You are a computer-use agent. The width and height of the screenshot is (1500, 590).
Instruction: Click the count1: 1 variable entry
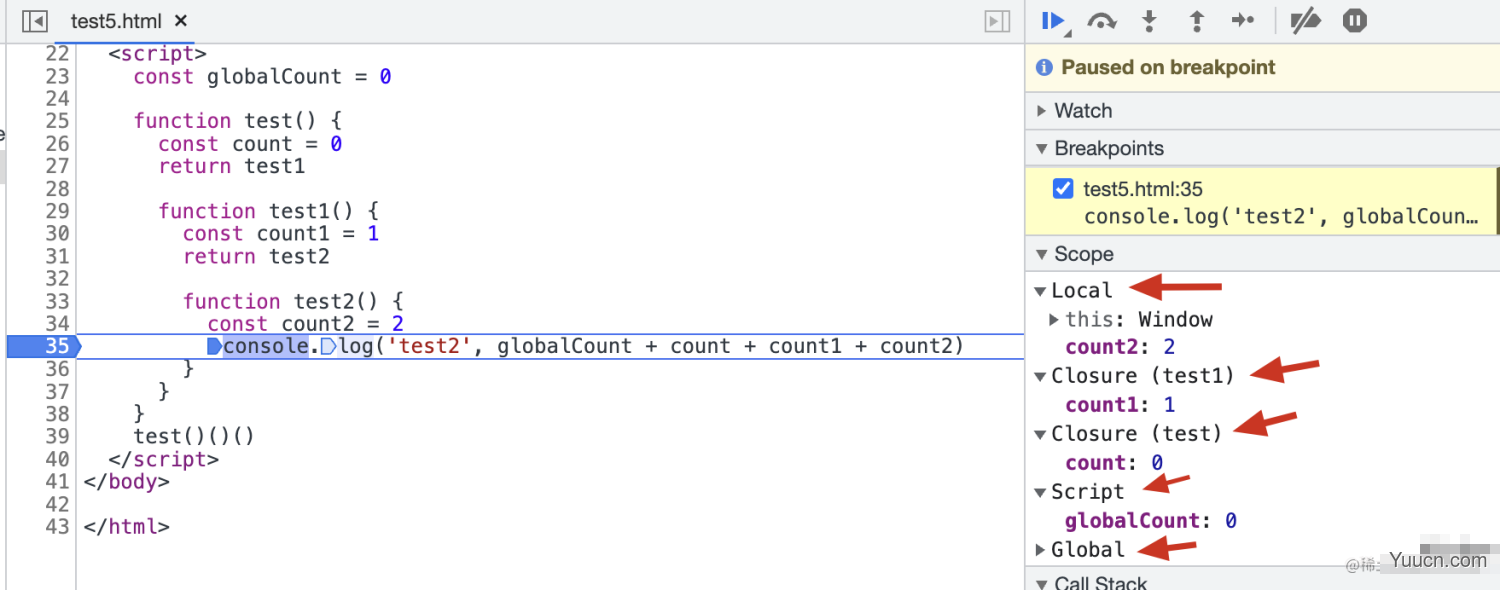[x=1120, y=405]
